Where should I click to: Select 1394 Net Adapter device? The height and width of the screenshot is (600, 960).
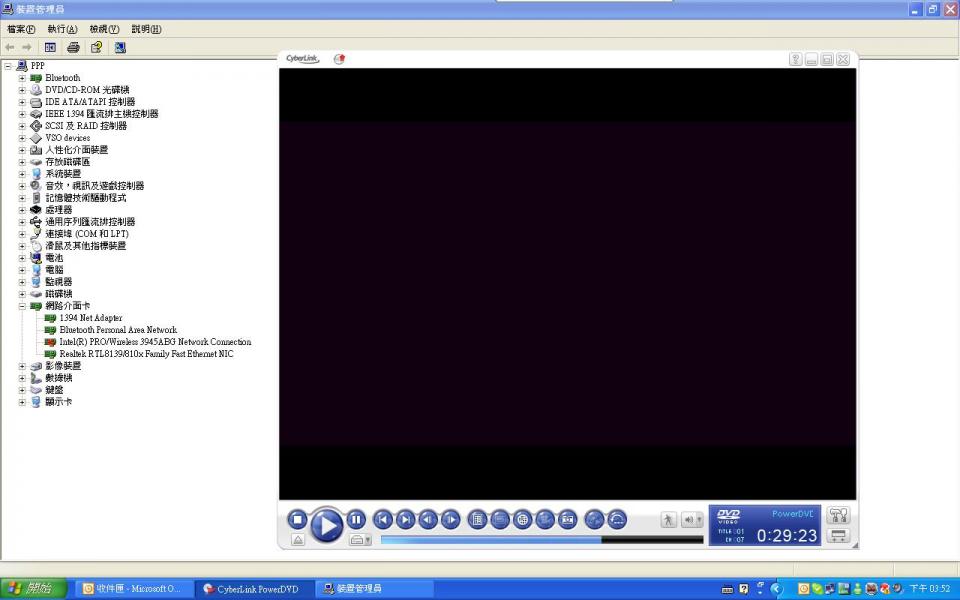[91, 318]
